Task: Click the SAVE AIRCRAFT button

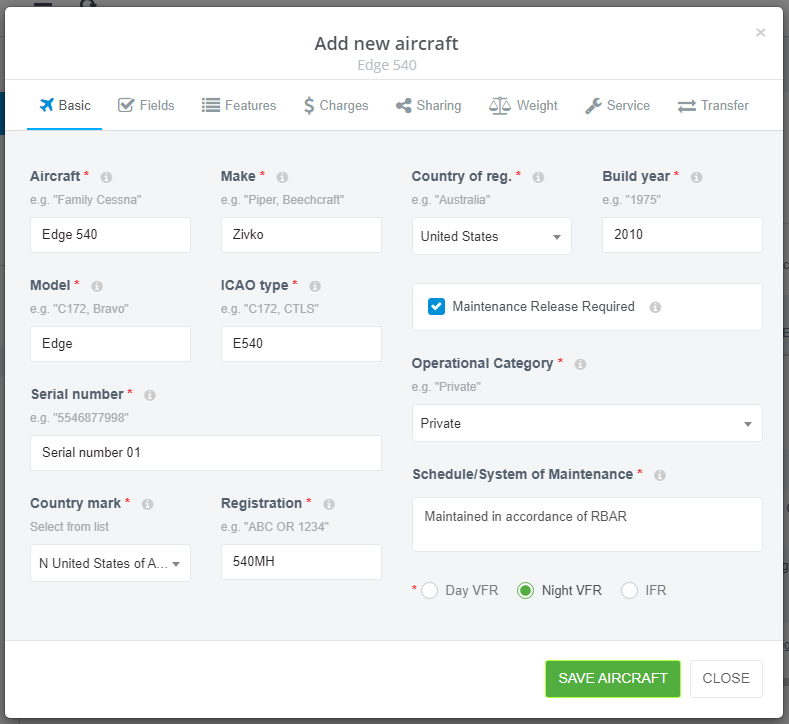Action: point(613,679)
